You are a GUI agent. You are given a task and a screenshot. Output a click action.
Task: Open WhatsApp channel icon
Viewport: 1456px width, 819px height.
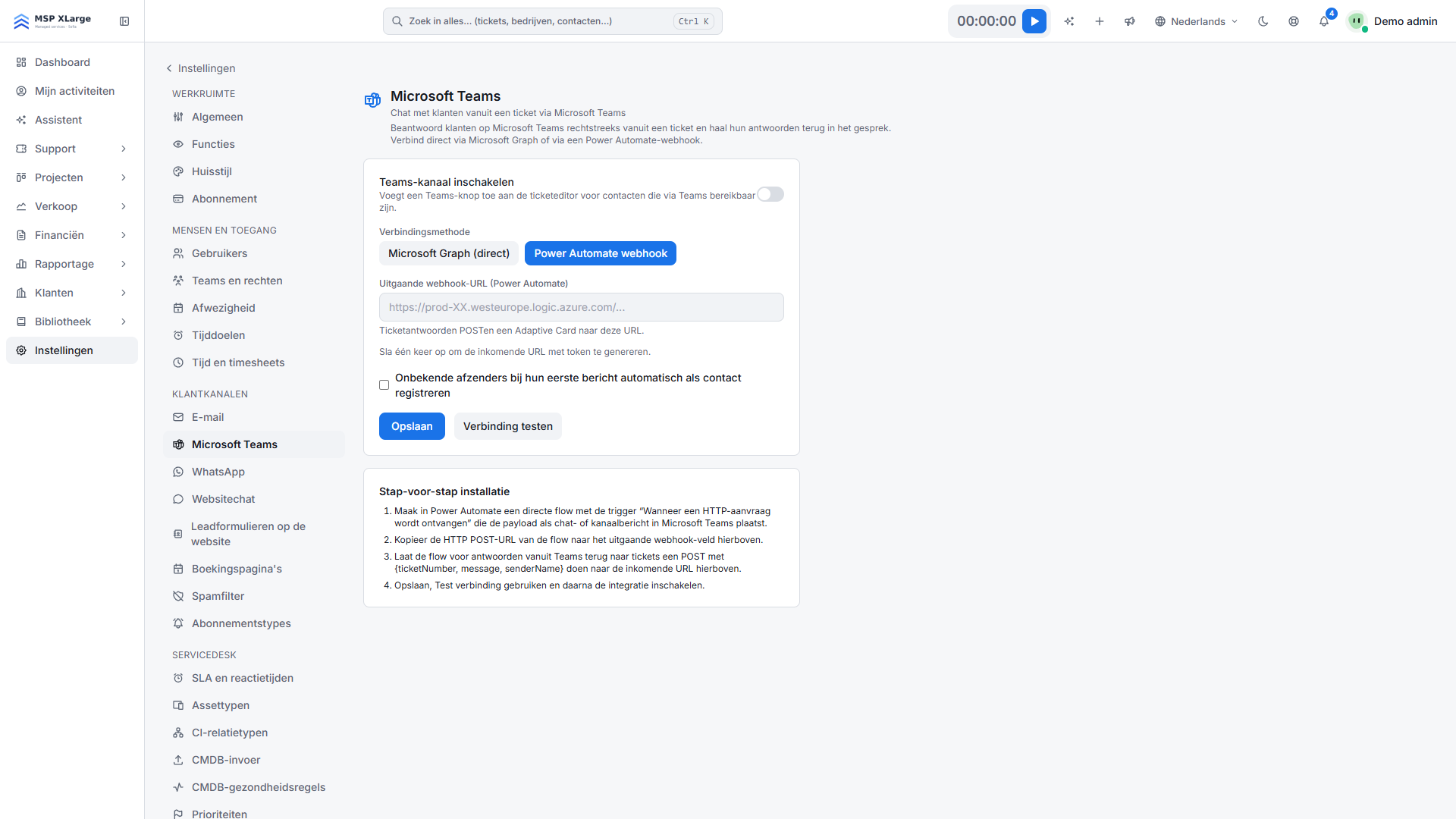click(x=178, y=472)
